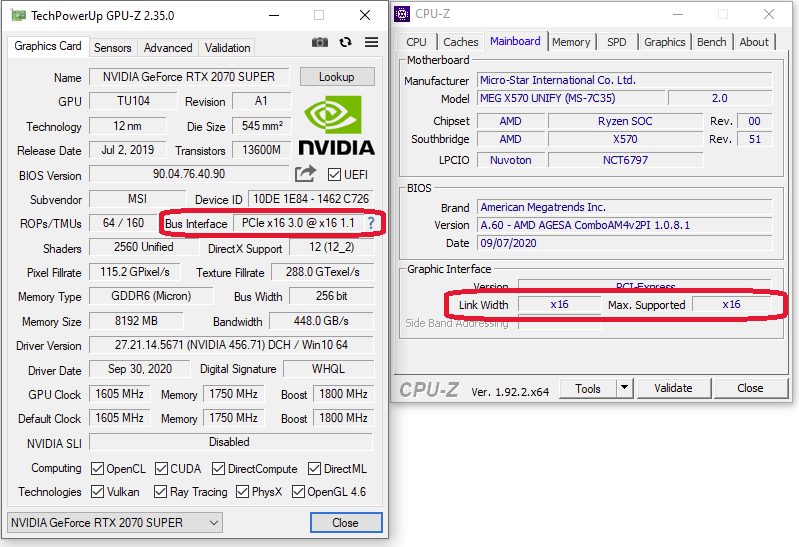Viewport: 799px width, 547px height.
Task: Toggle the DirectCompute checkbox
Action: tap(219, 468)
